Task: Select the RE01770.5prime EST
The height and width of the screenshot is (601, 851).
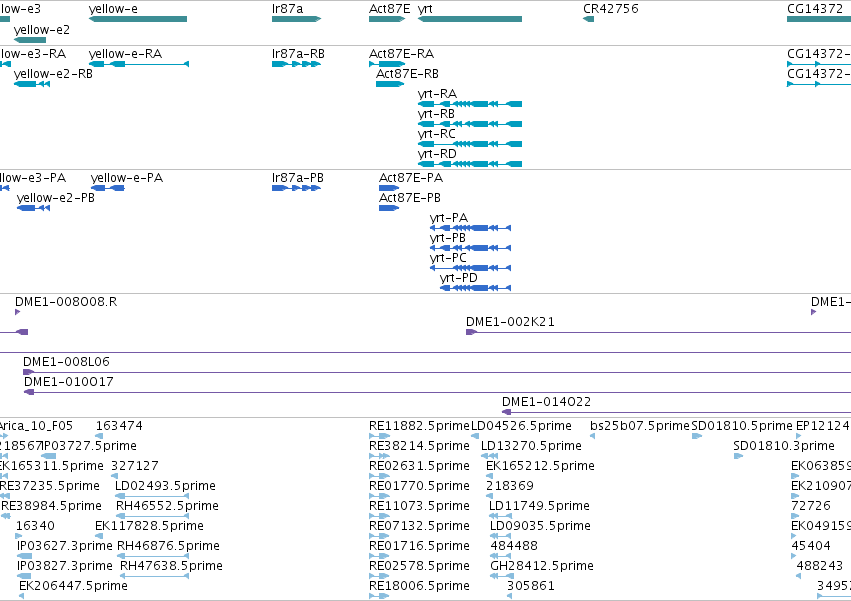Action: coord(420,486)
